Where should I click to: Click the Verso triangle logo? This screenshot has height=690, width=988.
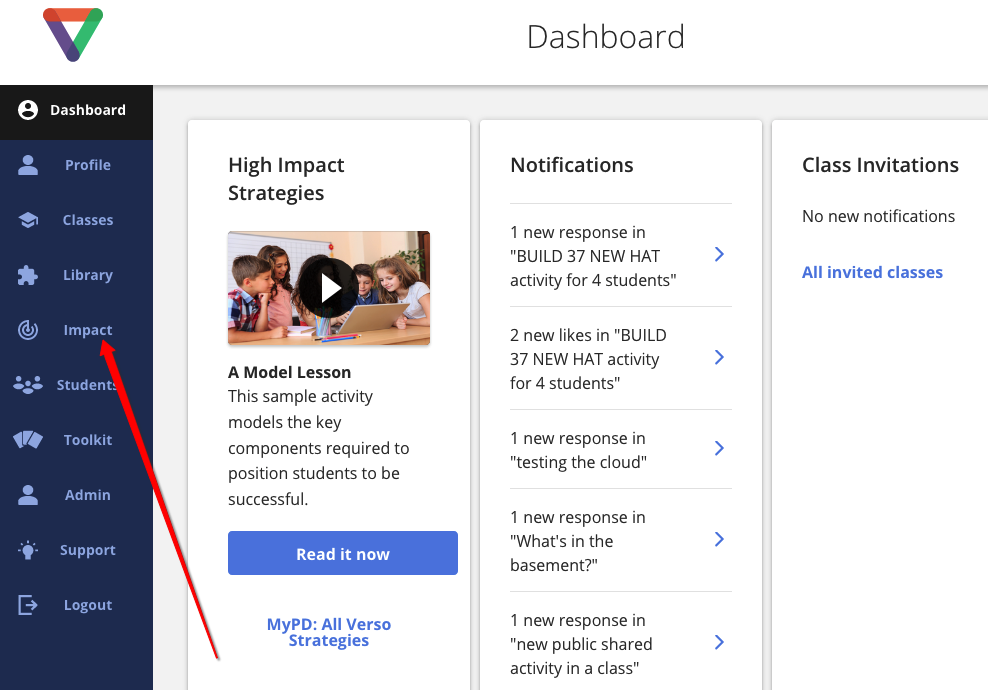click(x=73, y=35)
